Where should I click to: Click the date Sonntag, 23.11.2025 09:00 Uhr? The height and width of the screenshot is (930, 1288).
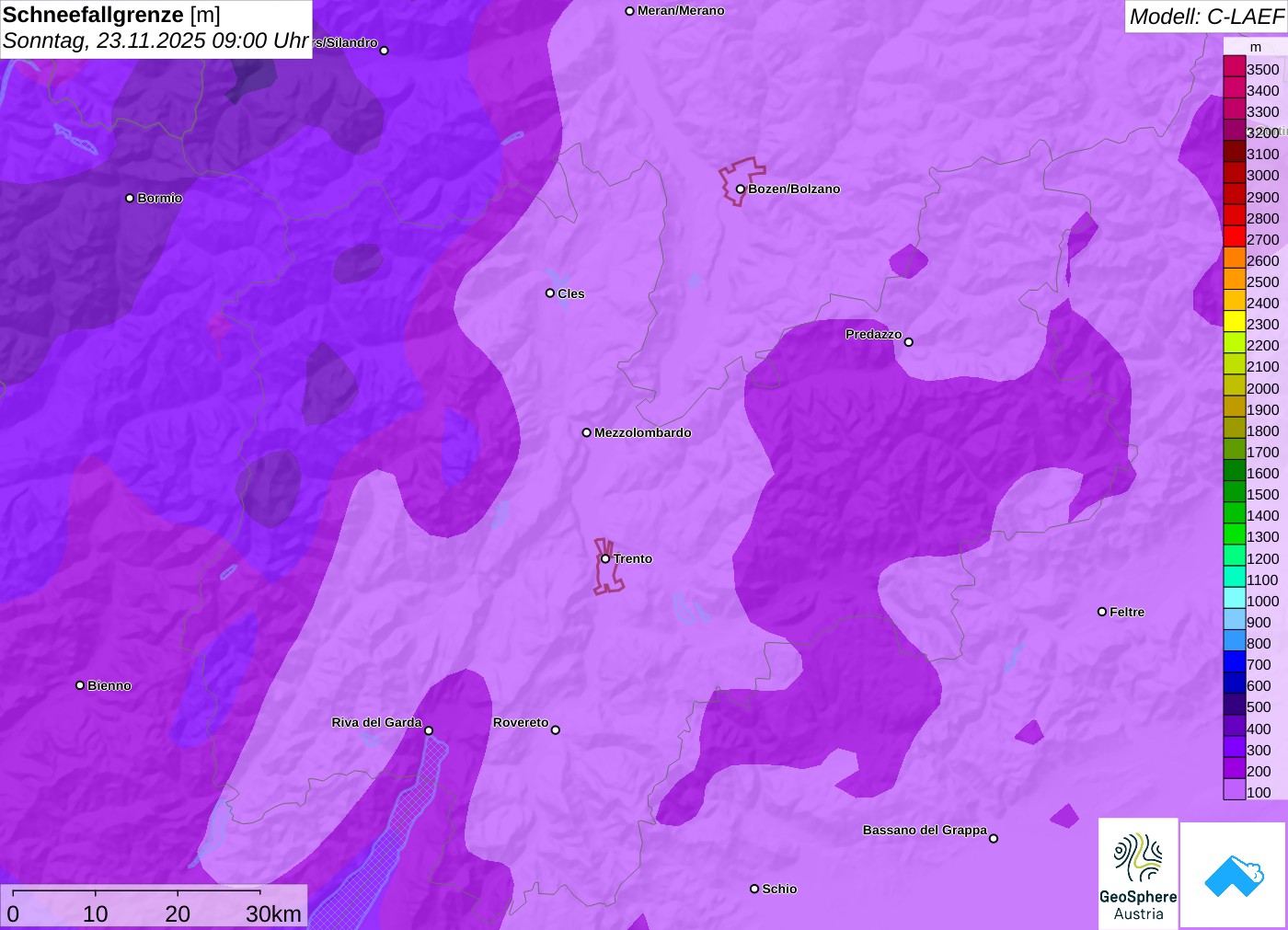pyautogui.click(x=155, y=40)
